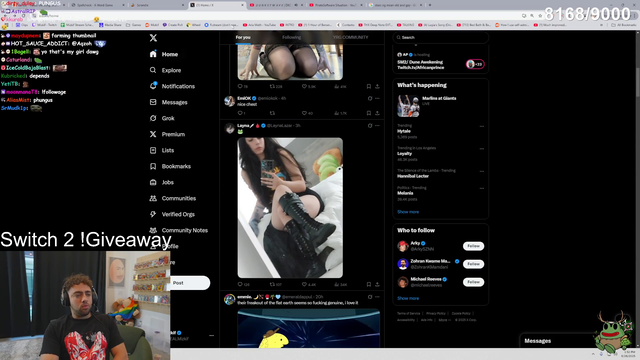Open Marlins at Giants live event
Viewport: 640px width, 360px height.
(x=440, y=106)
